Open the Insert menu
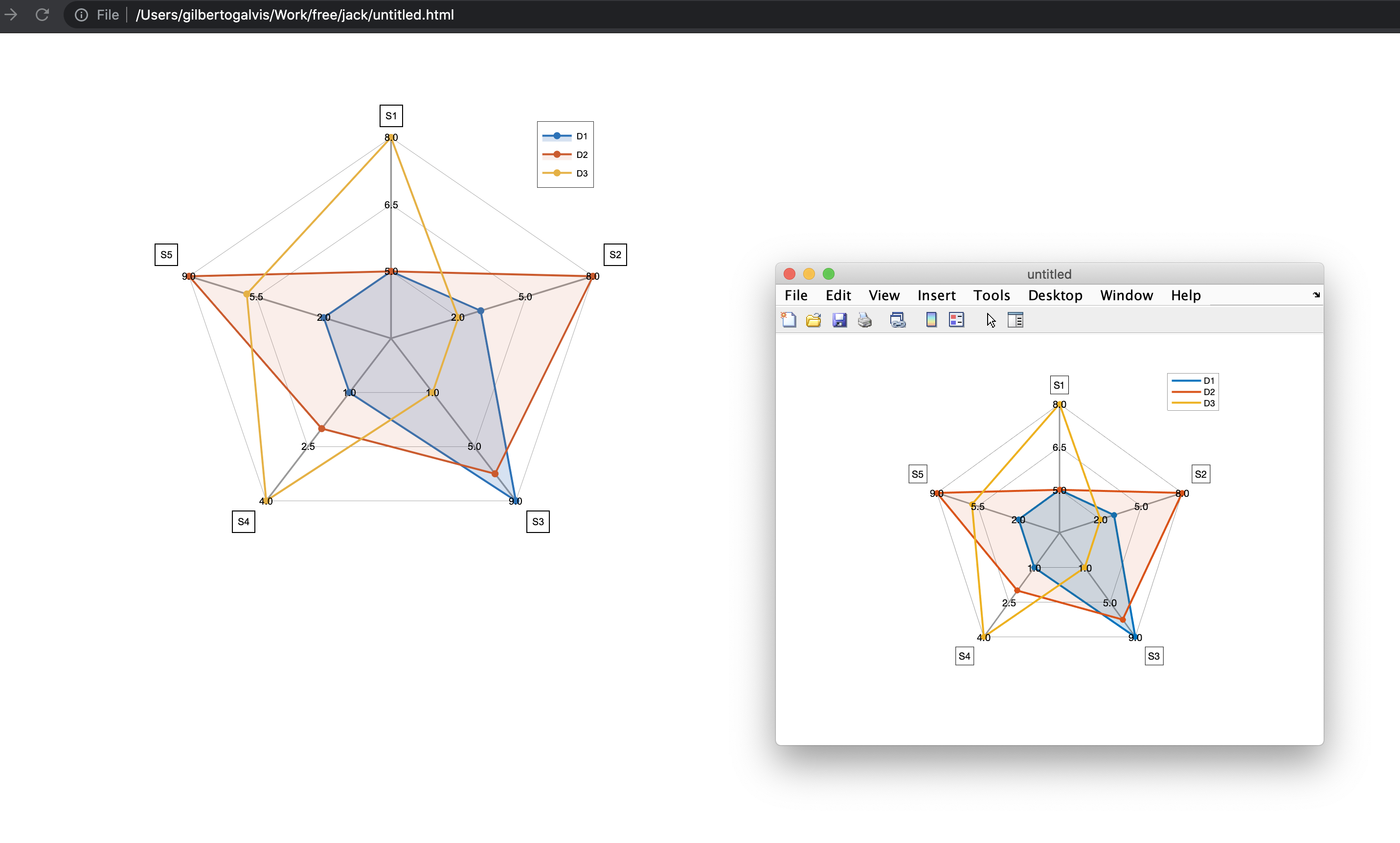 point(936,295)
